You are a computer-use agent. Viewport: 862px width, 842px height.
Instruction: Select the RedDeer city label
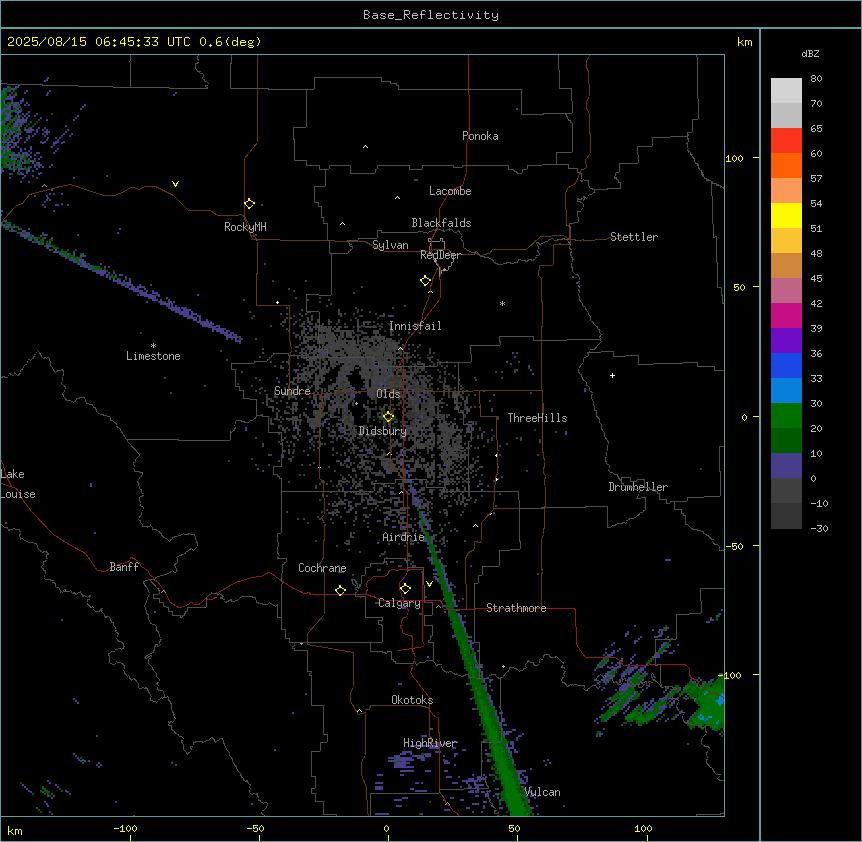coord(440,255)
